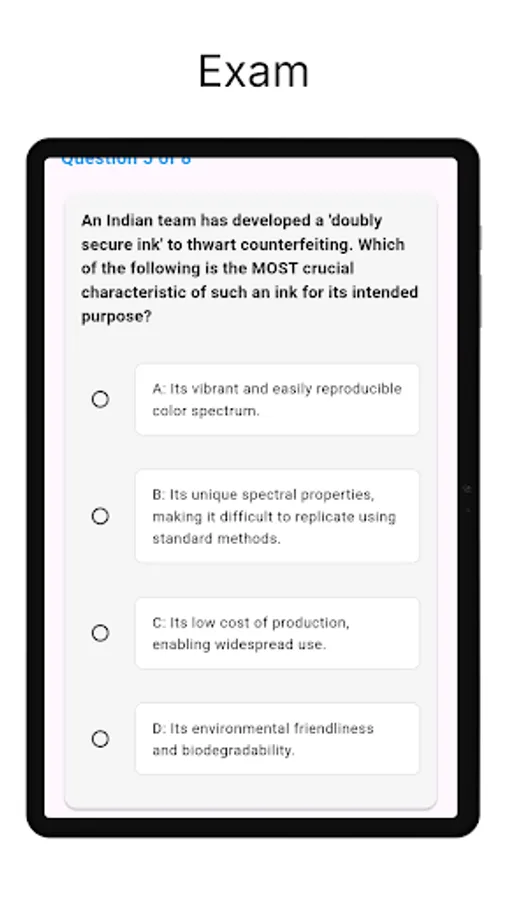Image resolution: width=506 pixels, height=900 pixels.
Task: Pick the radio button for option D
Action: [x=100, y=739]
